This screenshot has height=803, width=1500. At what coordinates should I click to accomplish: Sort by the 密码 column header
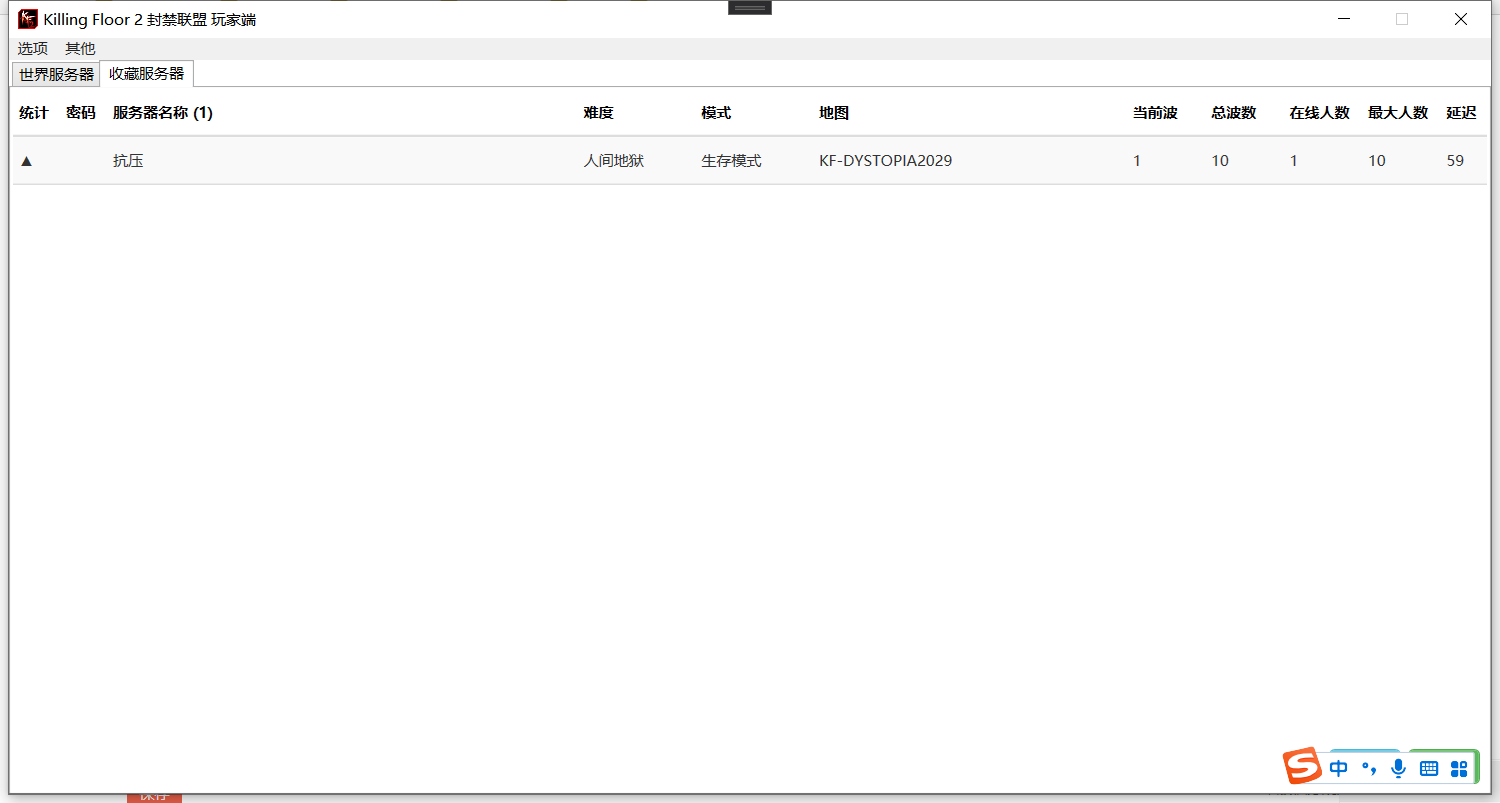(x=81, y=113)
